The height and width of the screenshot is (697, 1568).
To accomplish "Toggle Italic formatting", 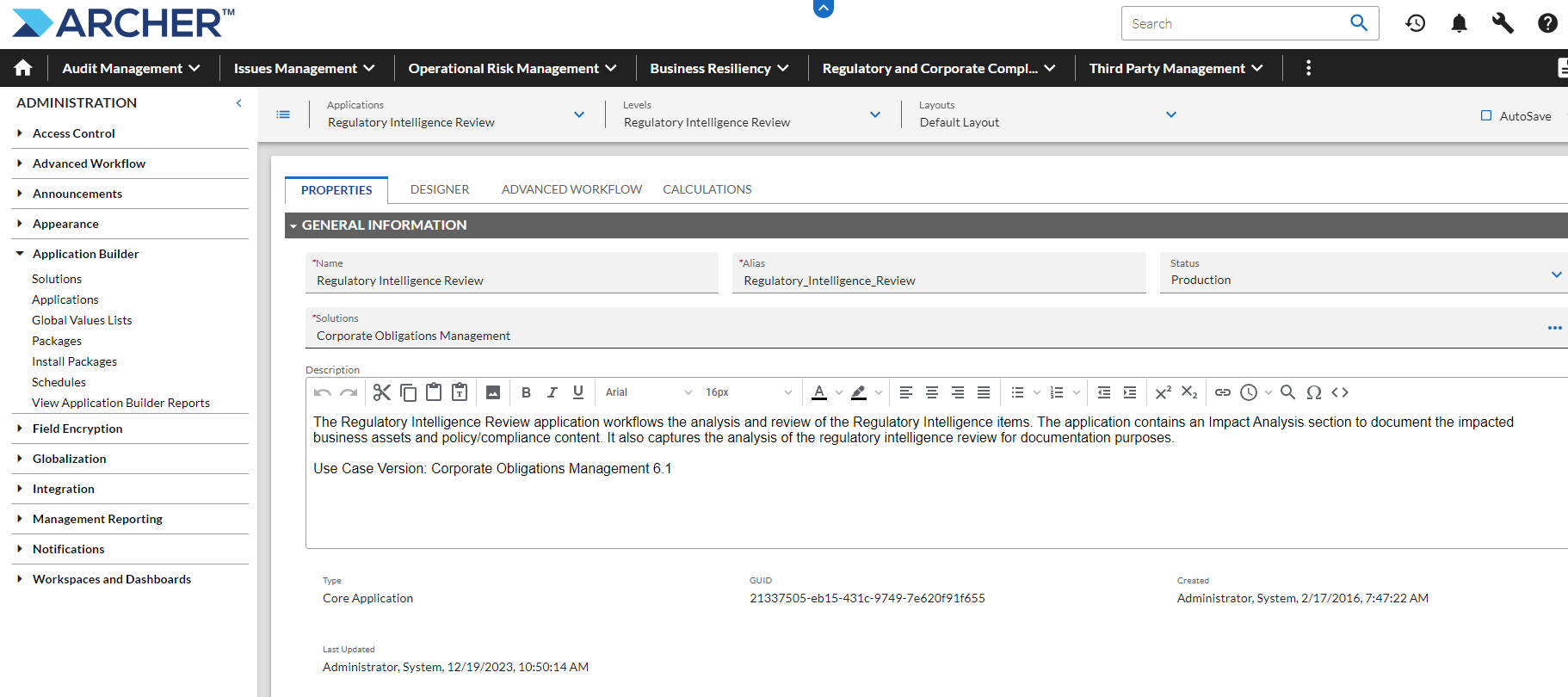I will pos(553,392).
